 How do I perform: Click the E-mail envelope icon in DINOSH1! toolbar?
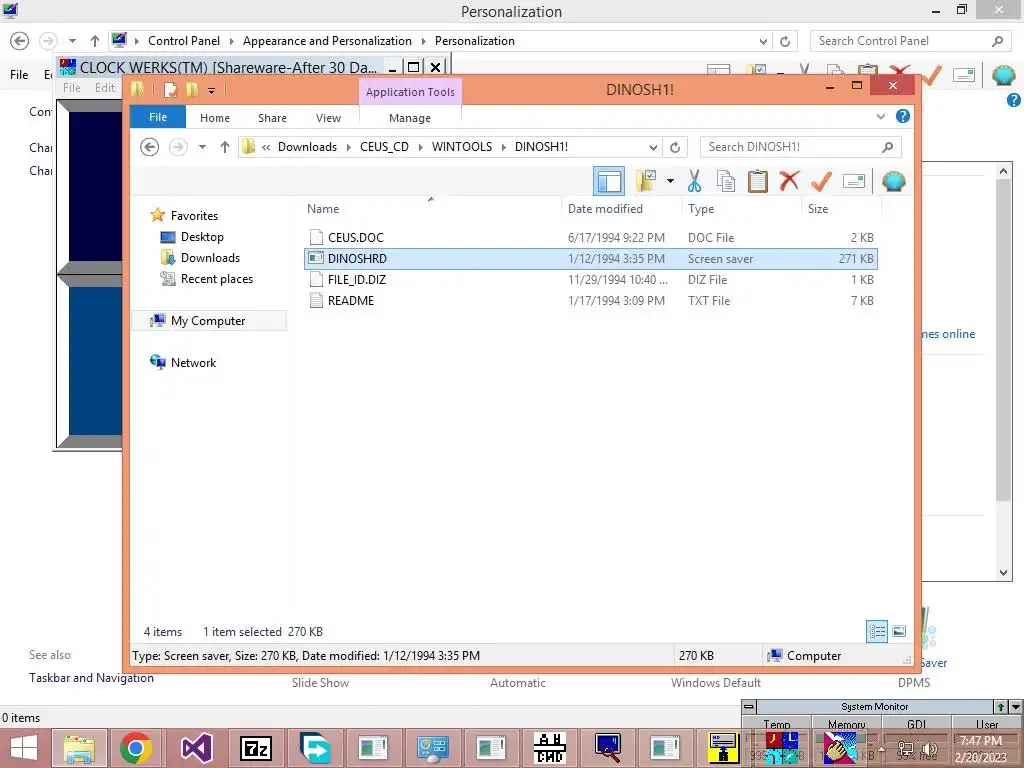[x=854, y=181]
